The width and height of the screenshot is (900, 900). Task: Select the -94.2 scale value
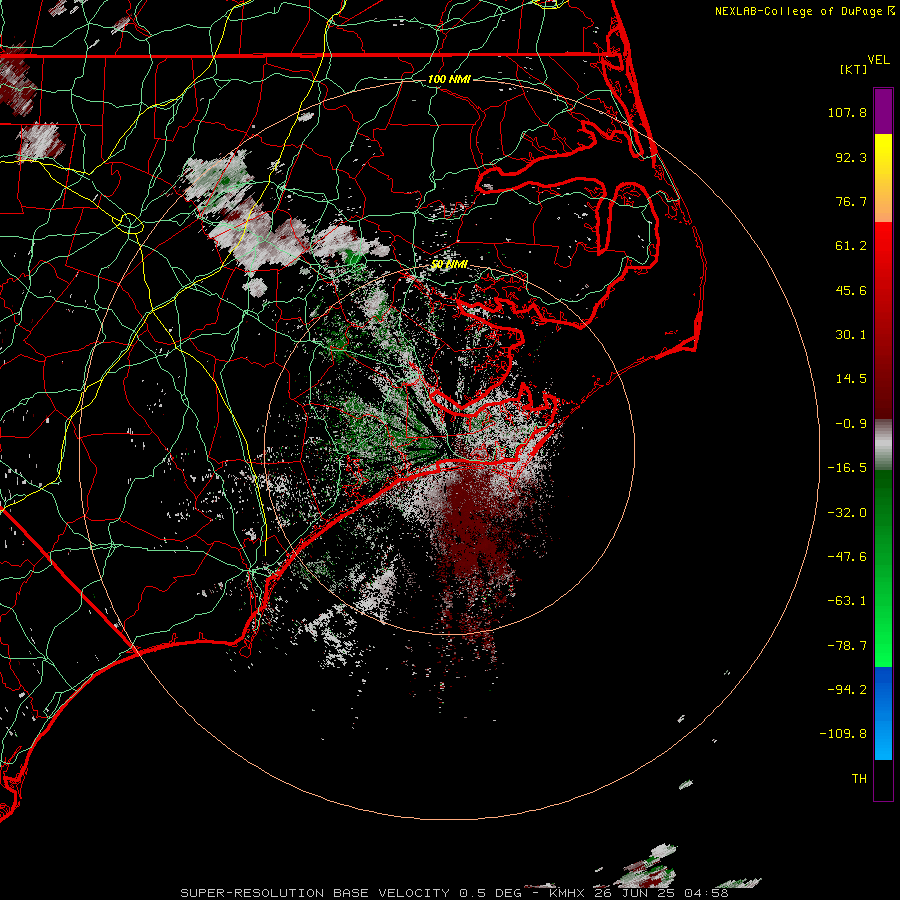point(847,689)
